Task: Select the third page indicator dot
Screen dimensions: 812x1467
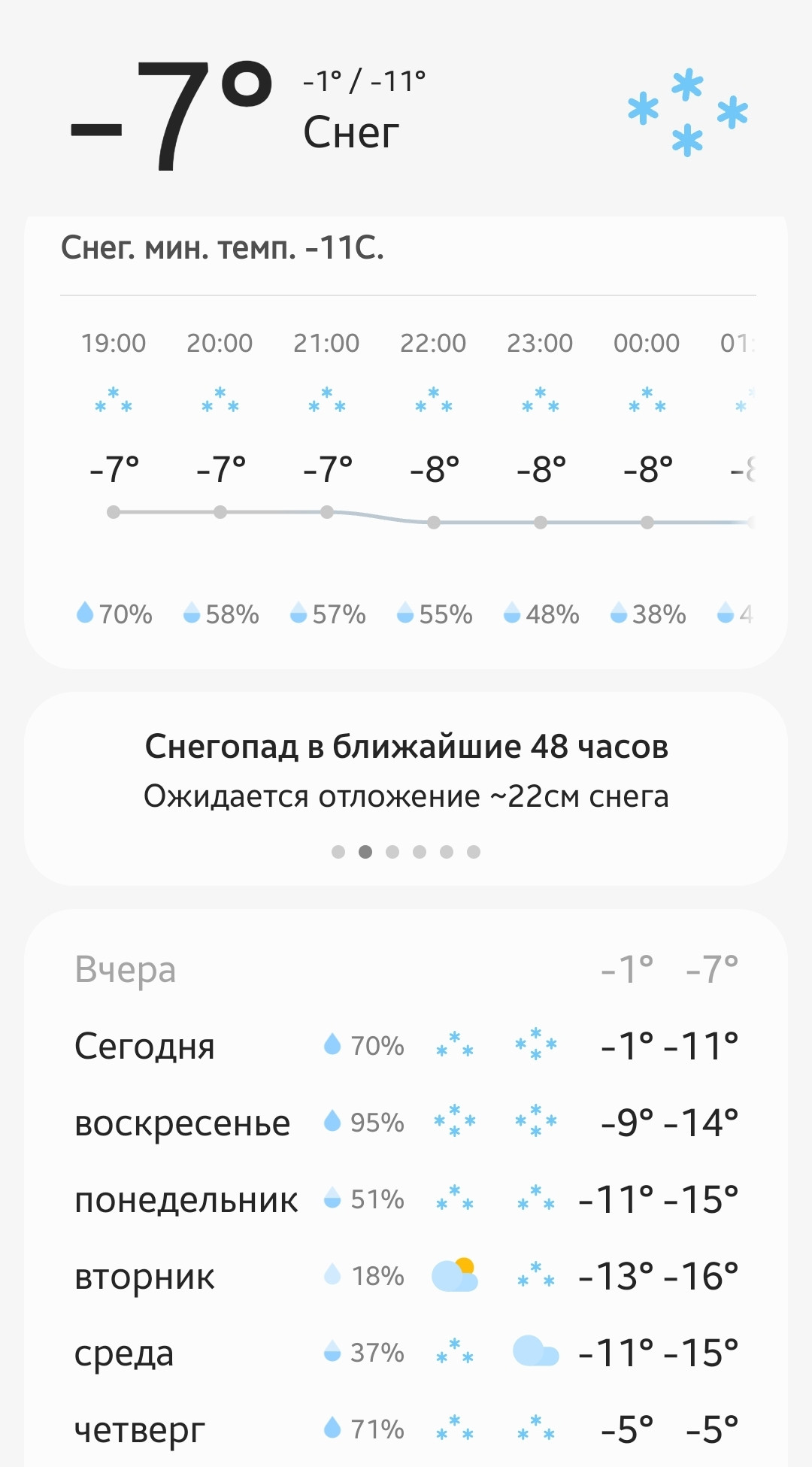Action: coord(392,852)
